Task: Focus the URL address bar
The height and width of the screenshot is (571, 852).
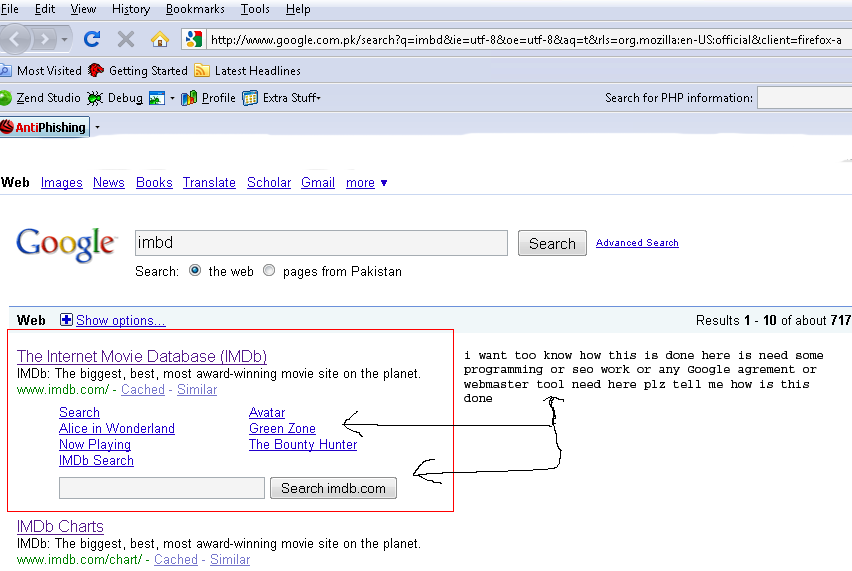Action: click(526, 39)
